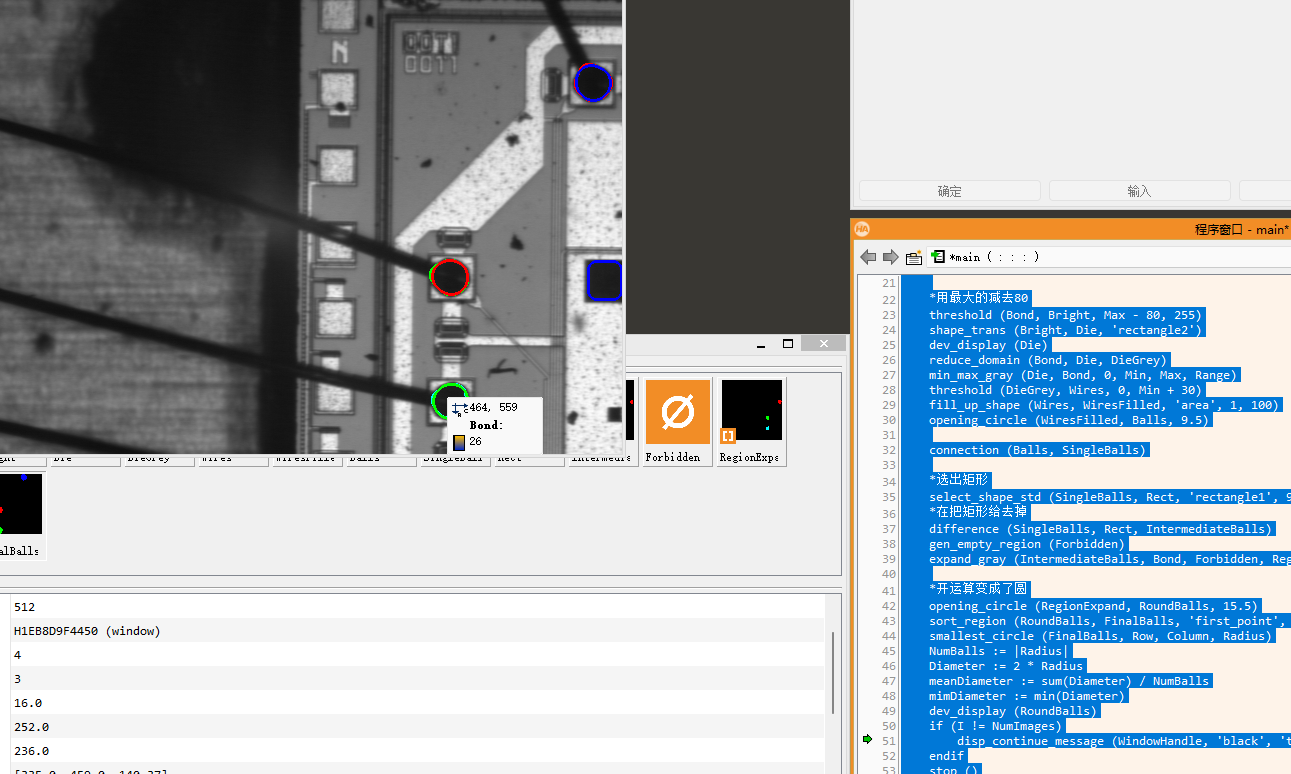1291x774 pixels.
Task: Go forward with the program window's right arrow
Action: click(890, 257)
